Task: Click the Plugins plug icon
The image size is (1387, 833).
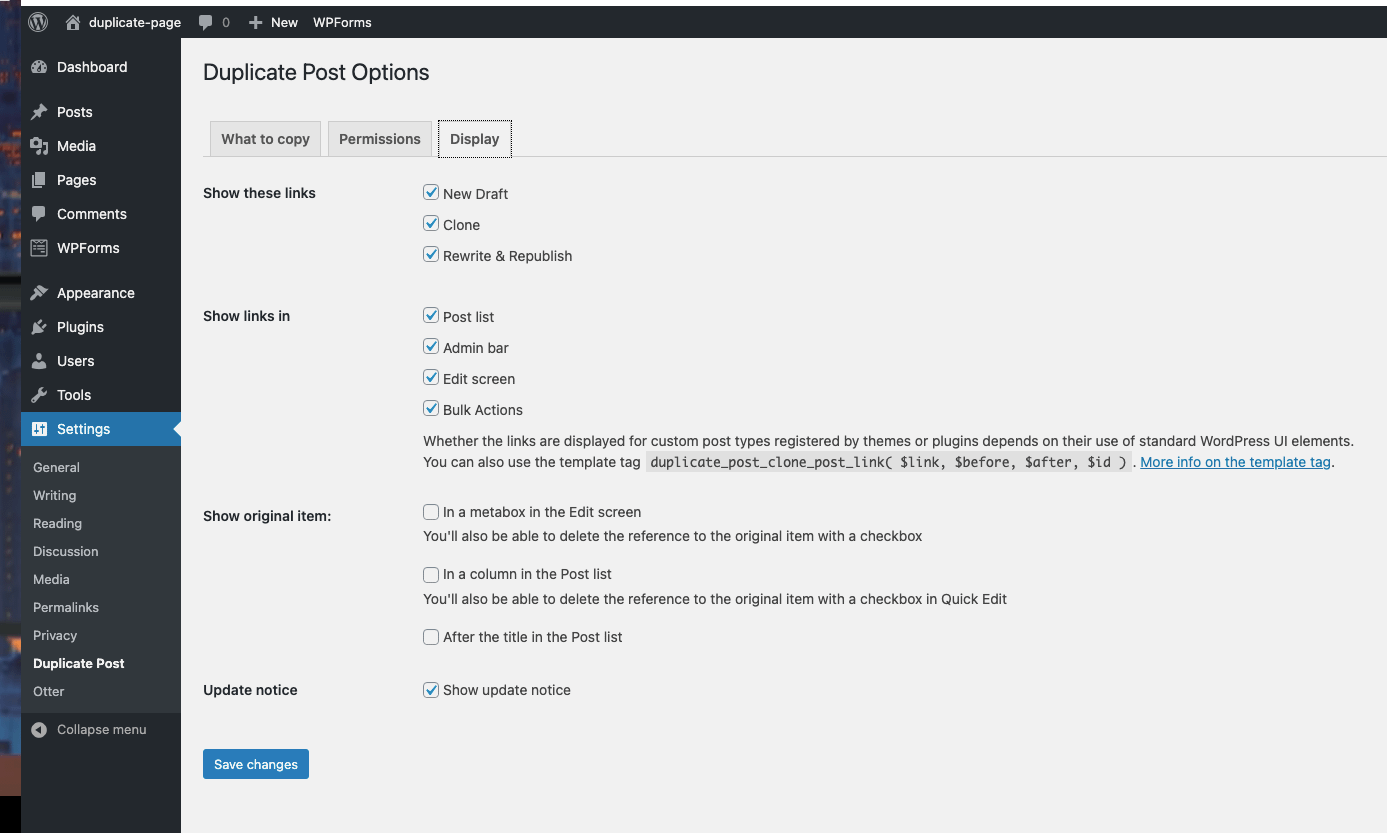Action: (x=39, y=327)
